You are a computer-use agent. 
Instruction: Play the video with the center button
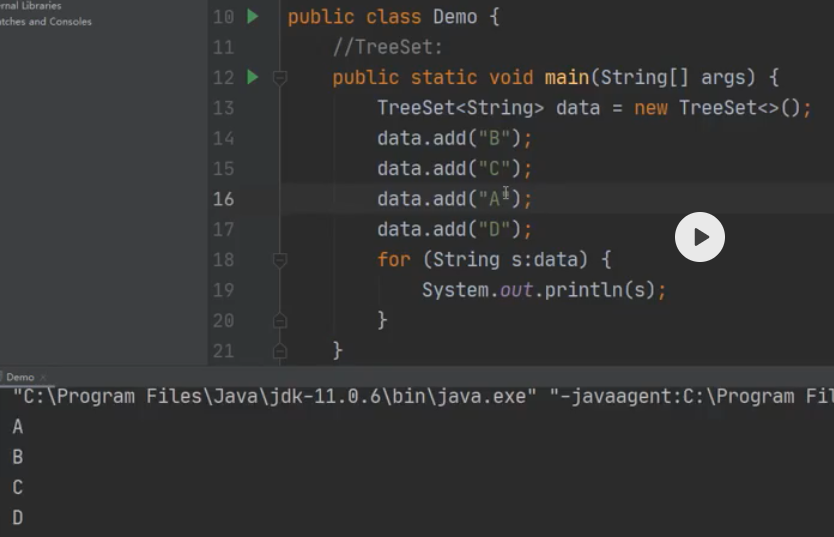(699, 237)
